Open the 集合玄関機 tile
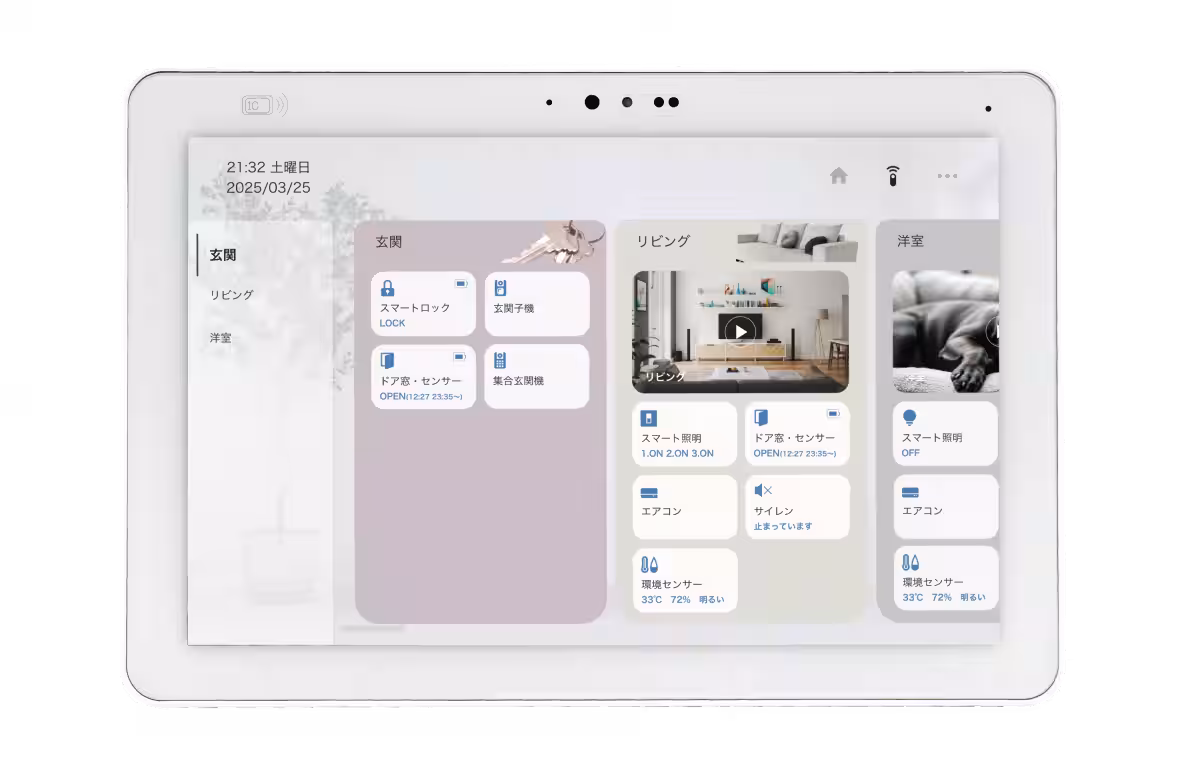 click(x=537, y=377)
